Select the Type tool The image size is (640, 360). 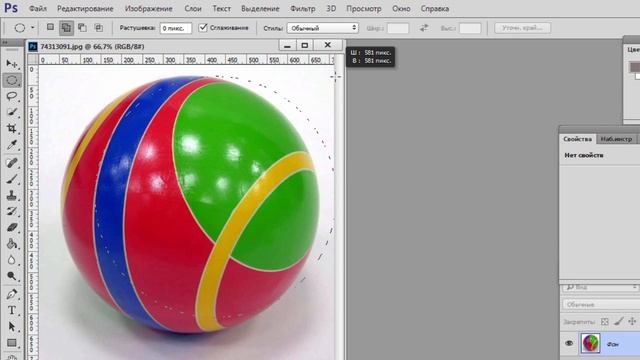point(12,310)
